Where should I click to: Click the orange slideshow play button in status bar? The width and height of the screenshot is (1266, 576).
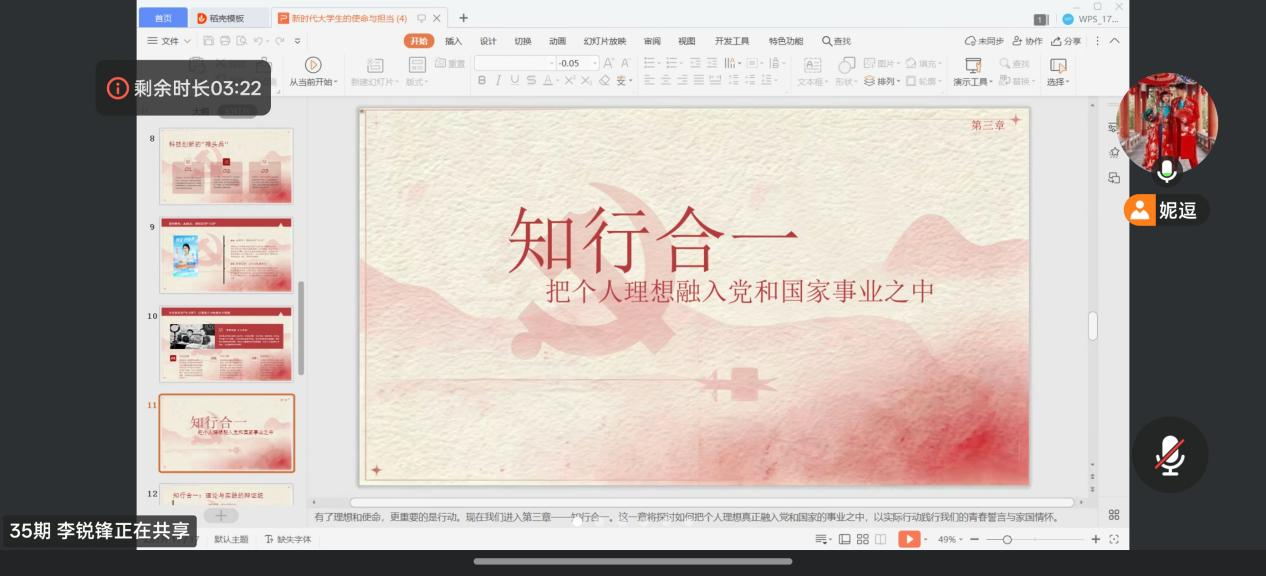click(909, 539)
